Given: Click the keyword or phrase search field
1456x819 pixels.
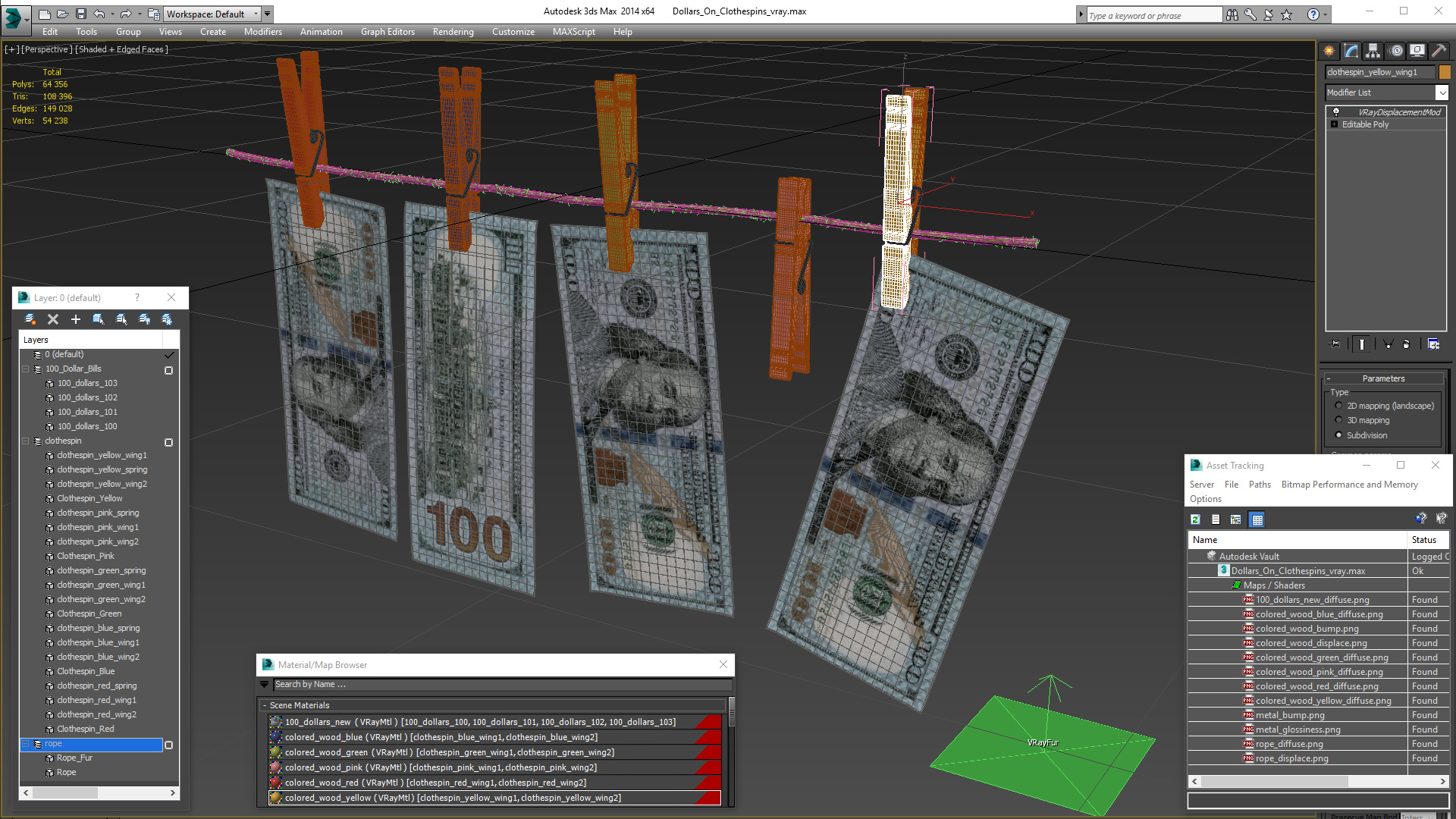Looking at the screenshot, I should [x=1153, y=15].
